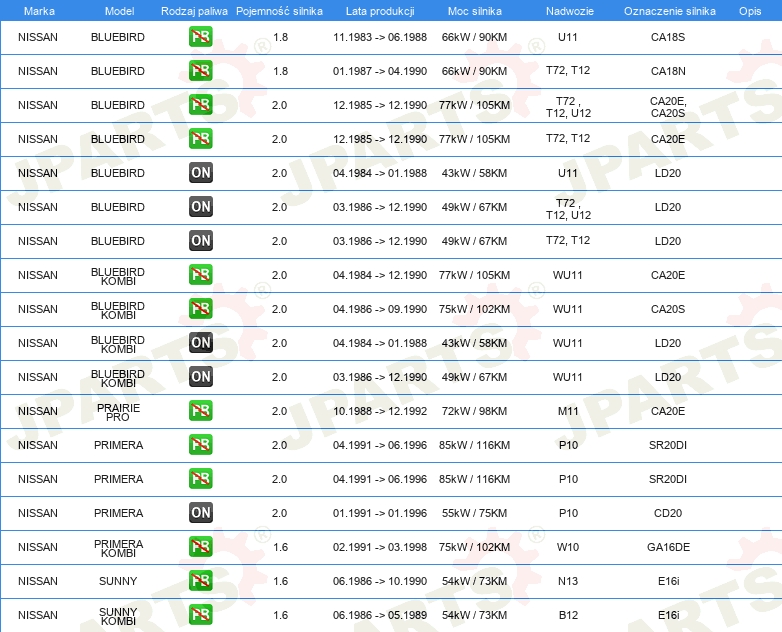The width and height of the screenshot is (782, 632).
Task: Click the body code N13 cell
Action: (568, 581)
